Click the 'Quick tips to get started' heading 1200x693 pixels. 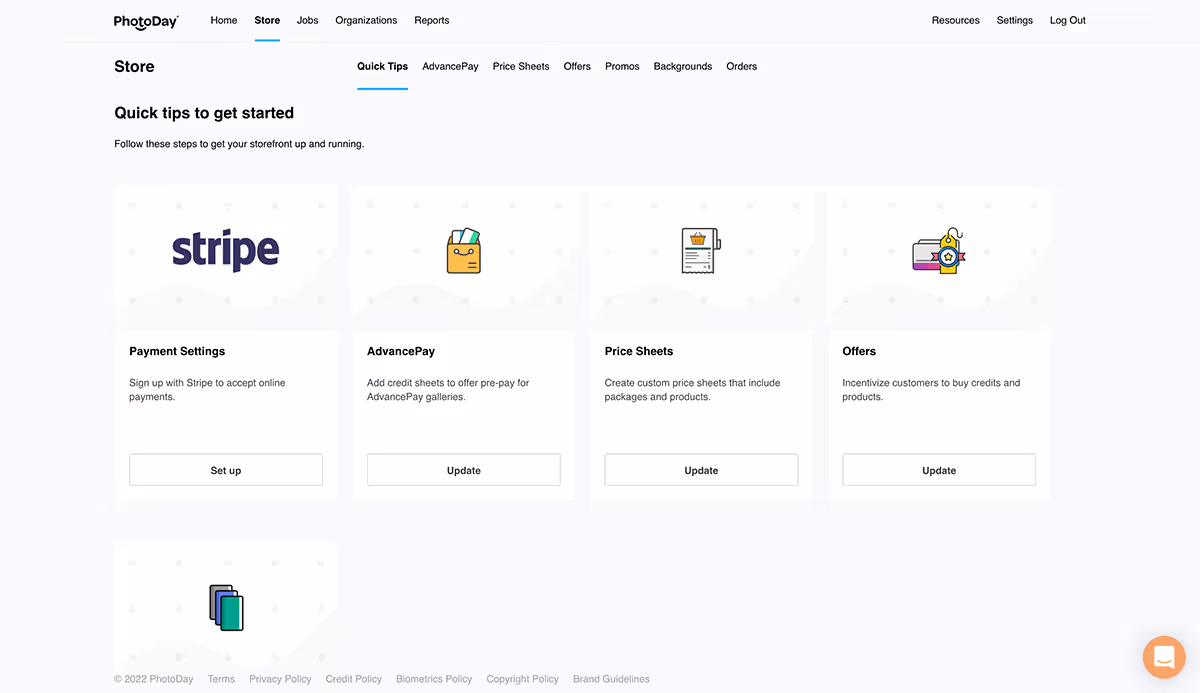(204, 113)
